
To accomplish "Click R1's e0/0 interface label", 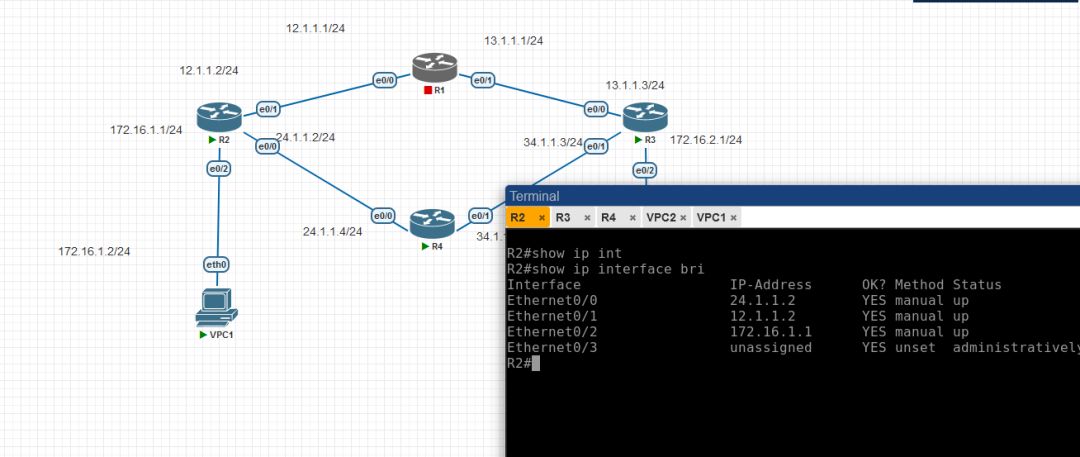I will pyautogui.click(x=384, y=81).
